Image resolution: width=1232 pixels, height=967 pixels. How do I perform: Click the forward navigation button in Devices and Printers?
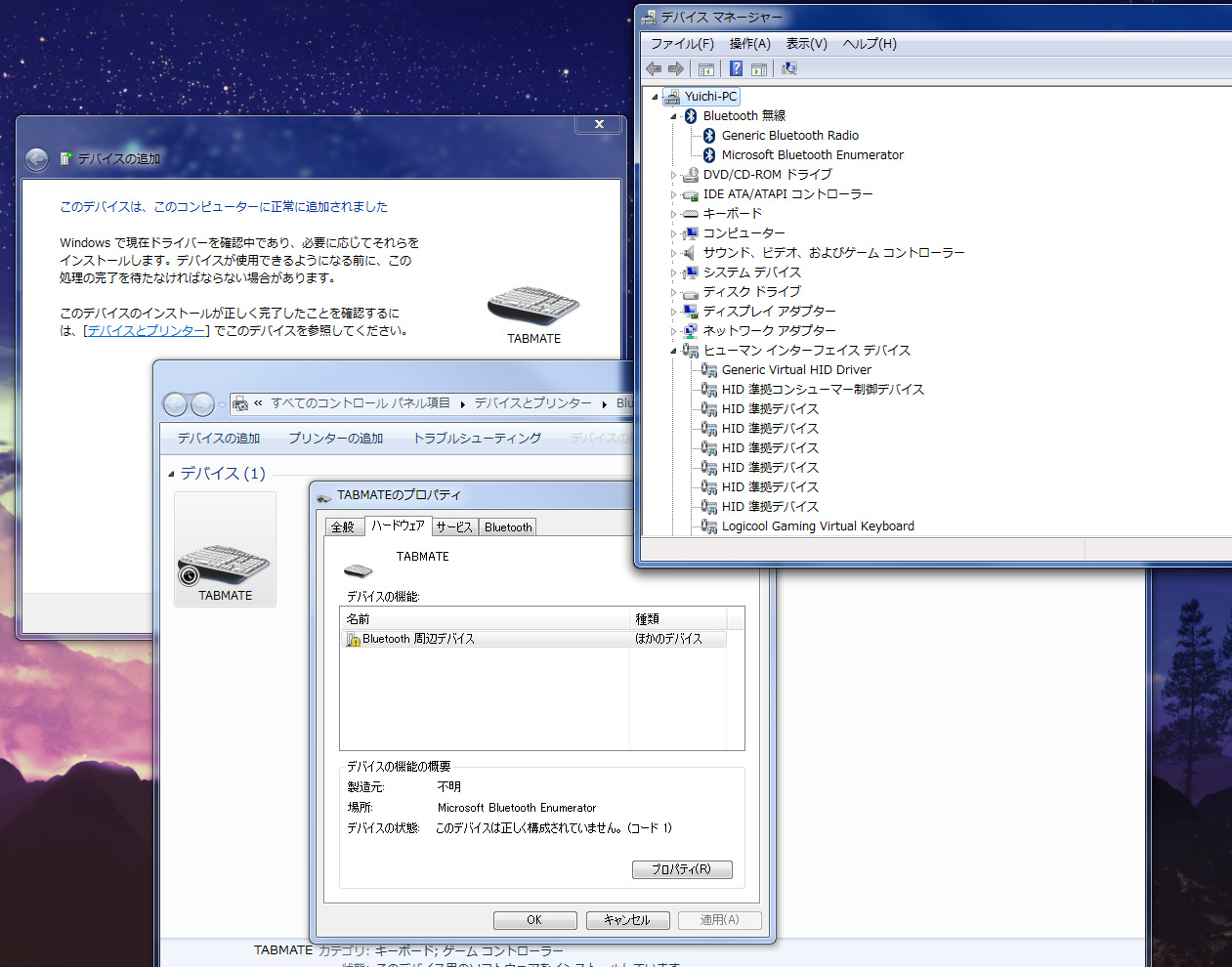(202, 403)
